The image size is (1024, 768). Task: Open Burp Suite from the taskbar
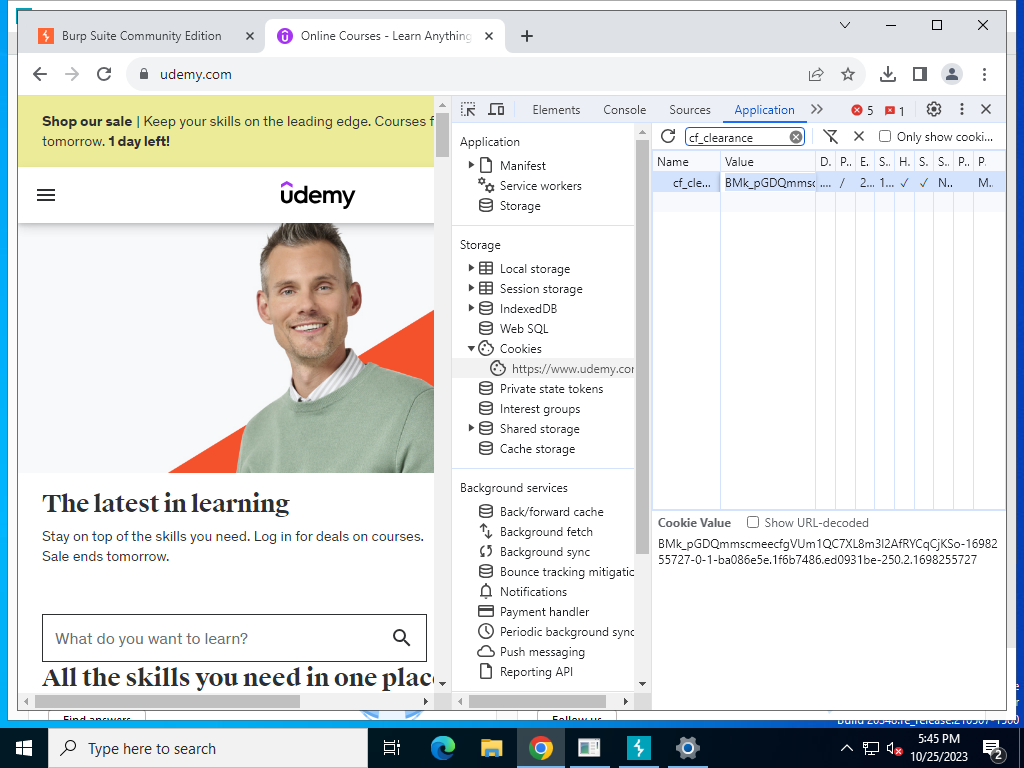point(638,748)
